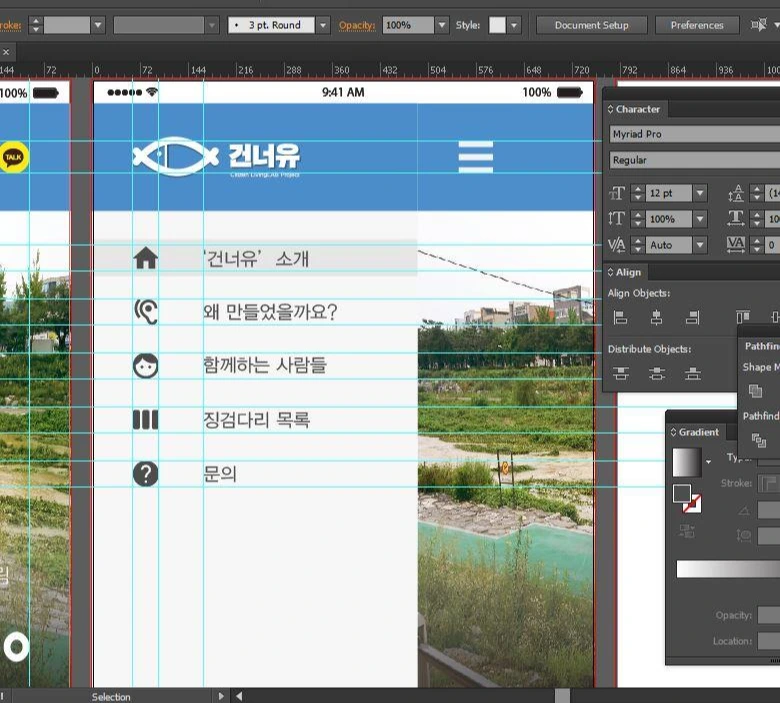This screenshot has height=703, width=780.
Task: Click the Preferences button
Action: (x=696, y=25)
